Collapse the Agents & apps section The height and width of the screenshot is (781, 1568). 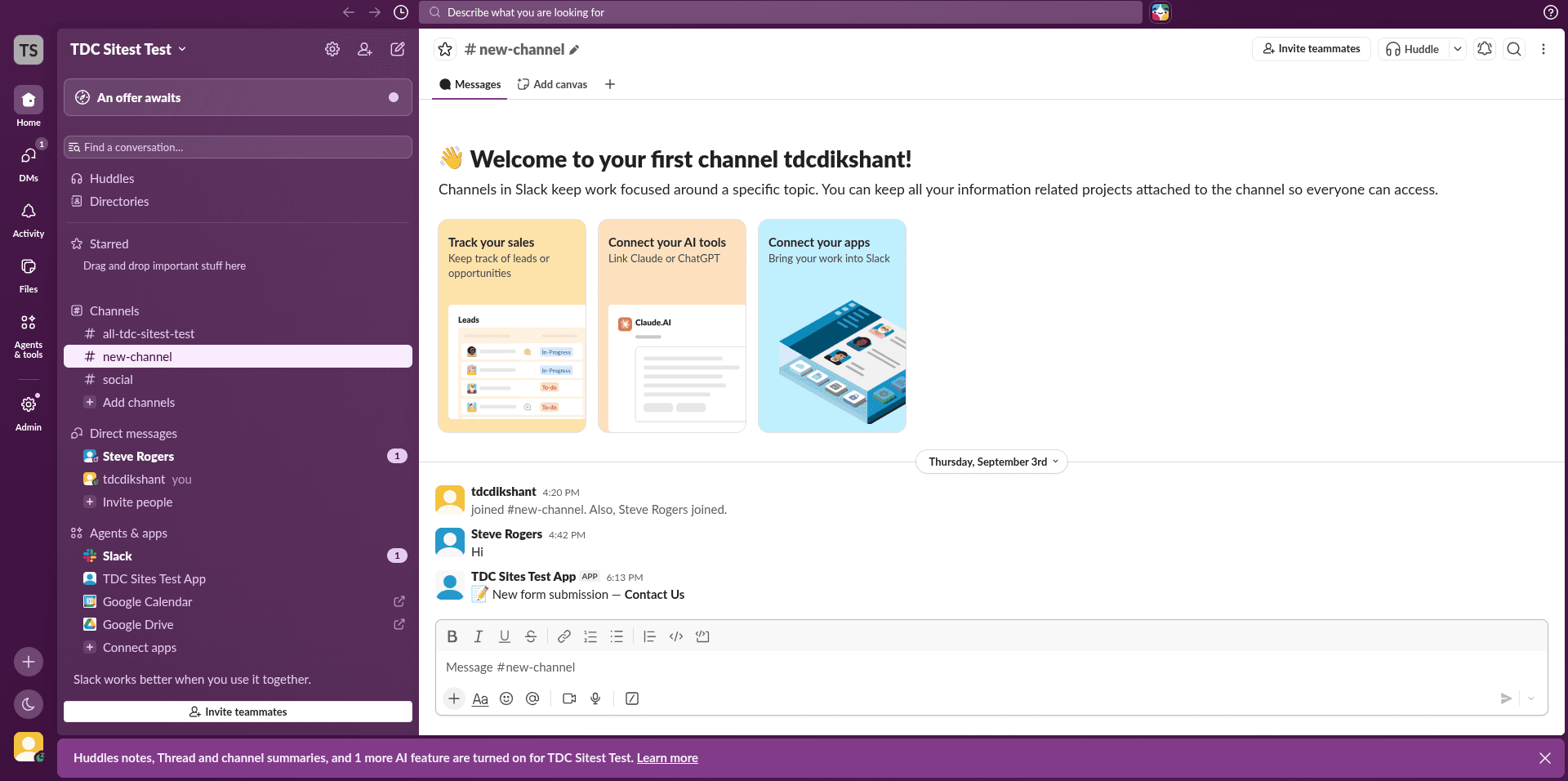(x=128, y=533)
